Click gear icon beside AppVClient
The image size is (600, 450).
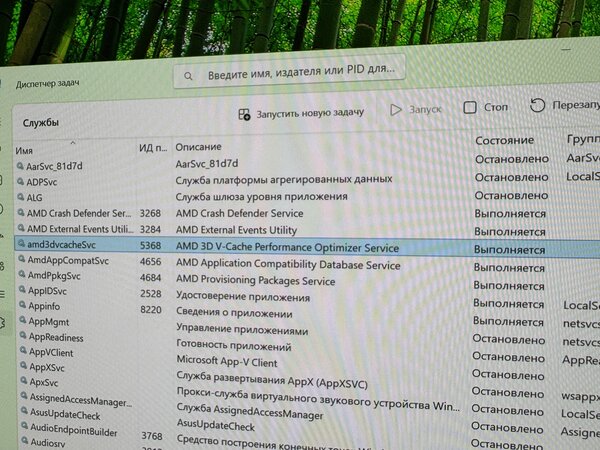tap(23, 351)
